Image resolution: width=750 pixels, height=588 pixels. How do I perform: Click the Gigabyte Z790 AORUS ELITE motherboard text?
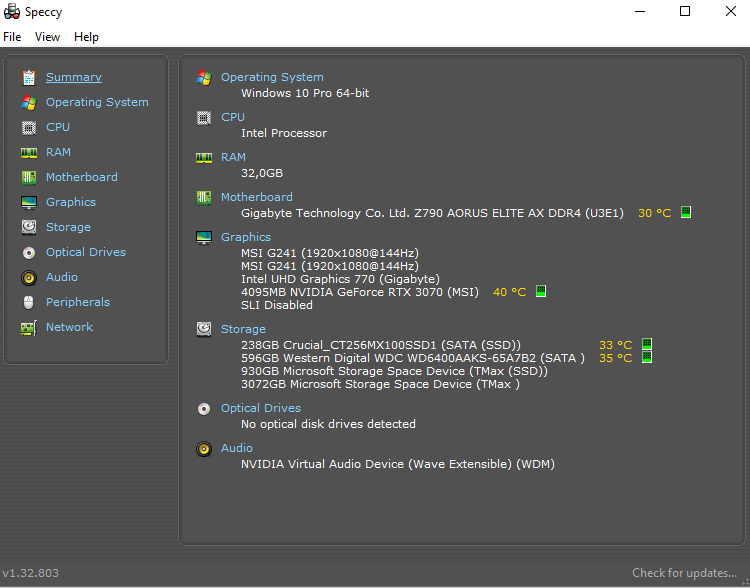432,213
